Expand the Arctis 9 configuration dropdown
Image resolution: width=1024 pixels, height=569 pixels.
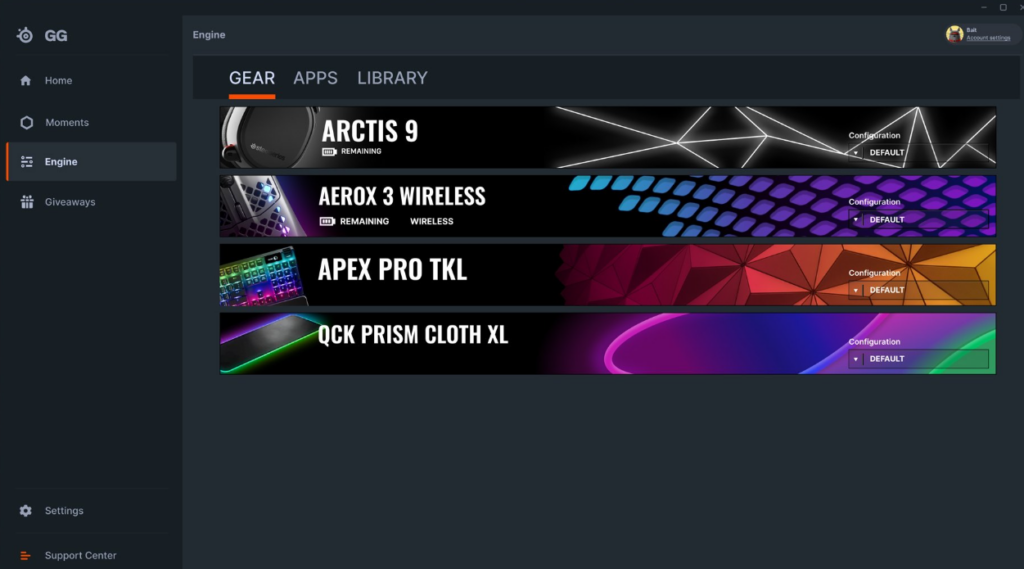pyautogui.click(x=918, y=152)
